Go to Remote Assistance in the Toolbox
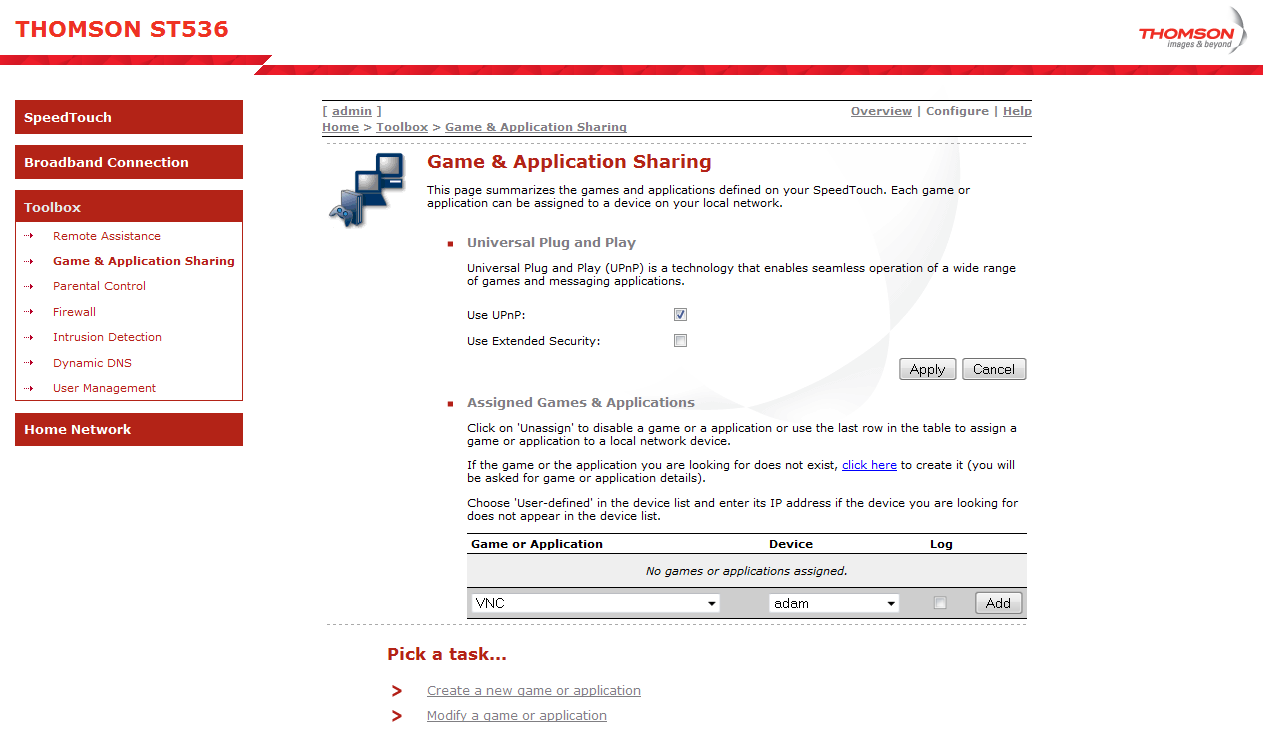Screen dimensions: 1263x730 click(107, 236)
